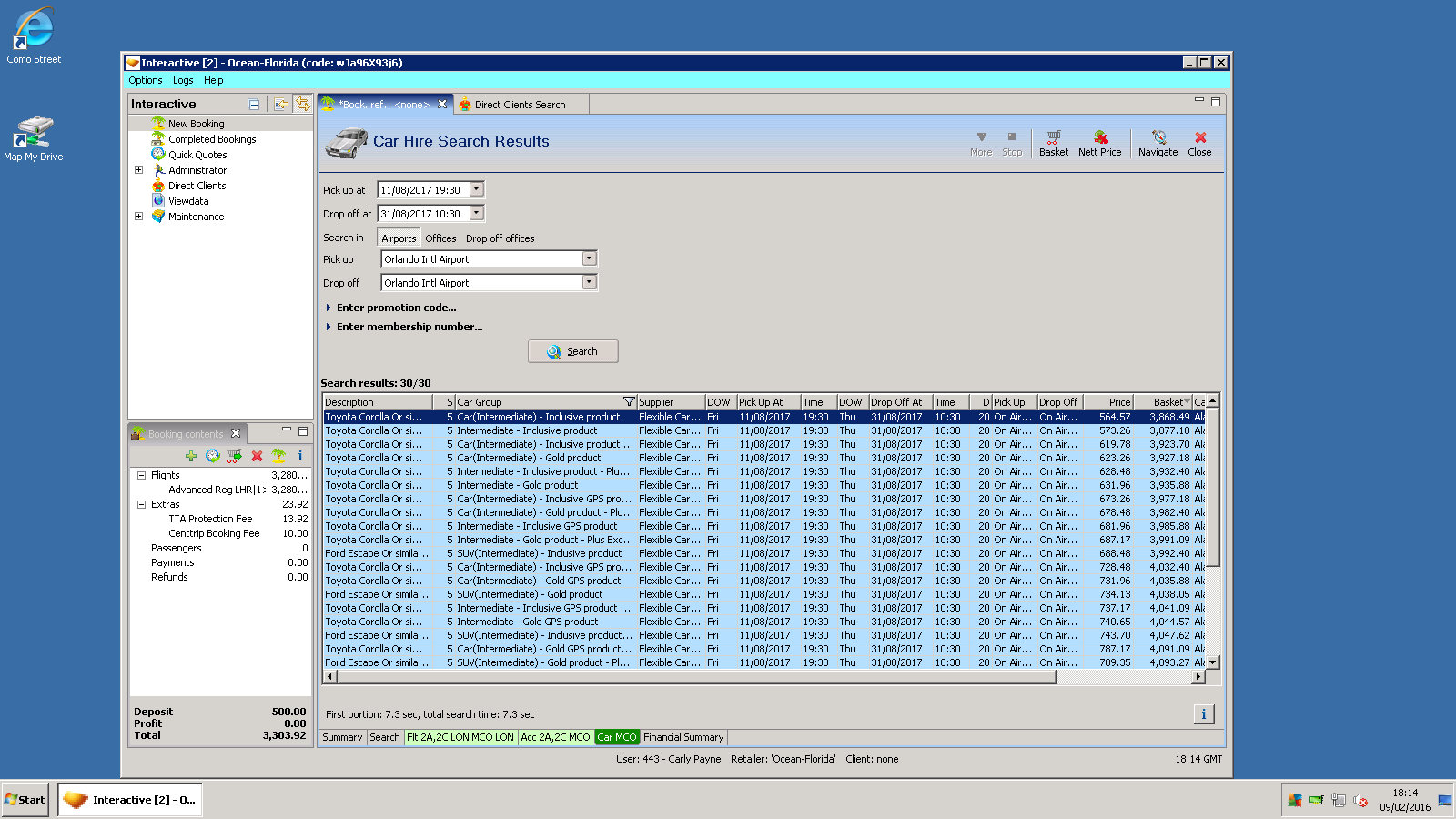Select the Offices search option
1456x819 pixels.
440,238
